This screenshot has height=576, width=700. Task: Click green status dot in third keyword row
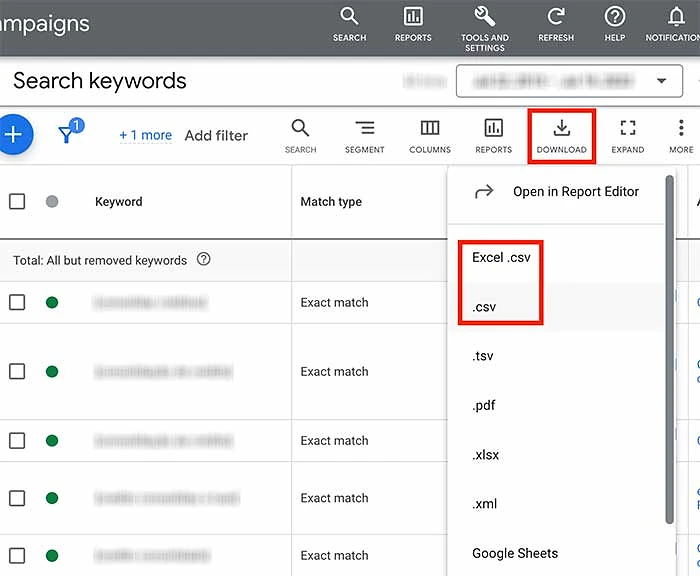tap(52, 441)
